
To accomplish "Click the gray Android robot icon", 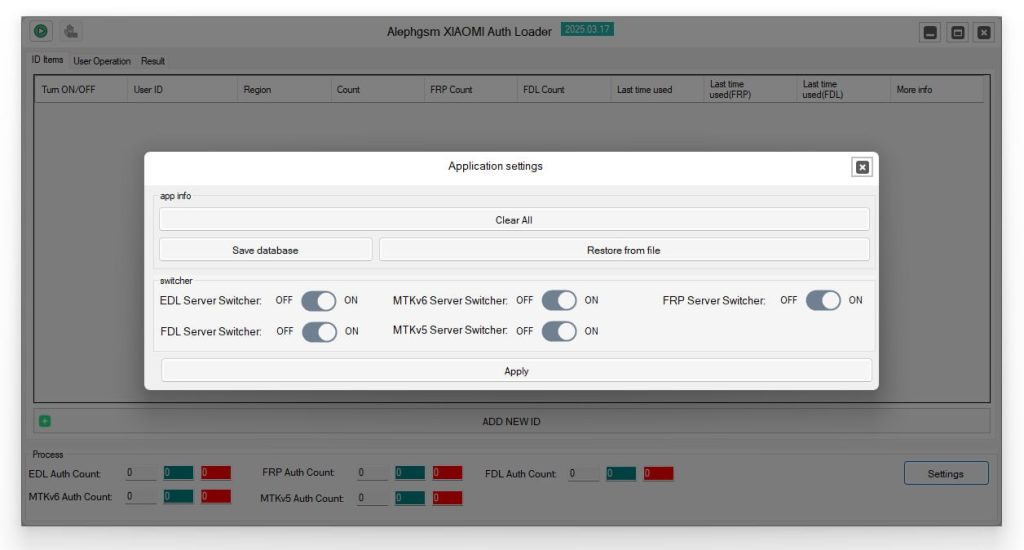I will [x=71, y=31].
